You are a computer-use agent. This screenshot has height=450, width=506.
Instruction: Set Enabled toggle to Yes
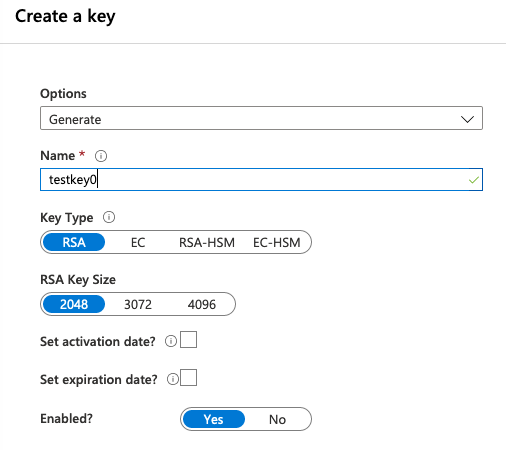pyautogui.click(x=214, y=419)
